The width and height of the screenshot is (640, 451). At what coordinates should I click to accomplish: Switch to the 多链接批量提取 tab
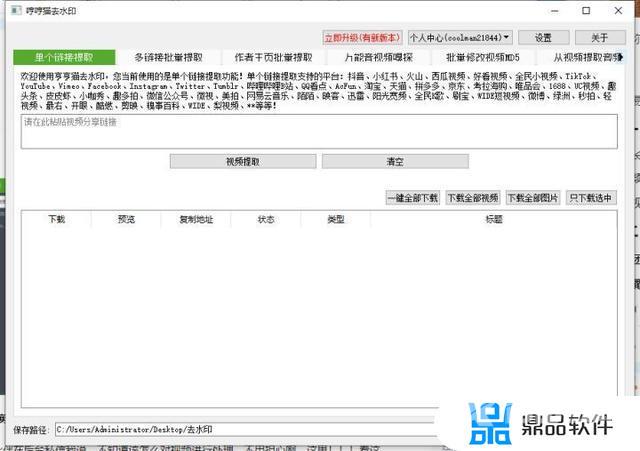(169, 57)
